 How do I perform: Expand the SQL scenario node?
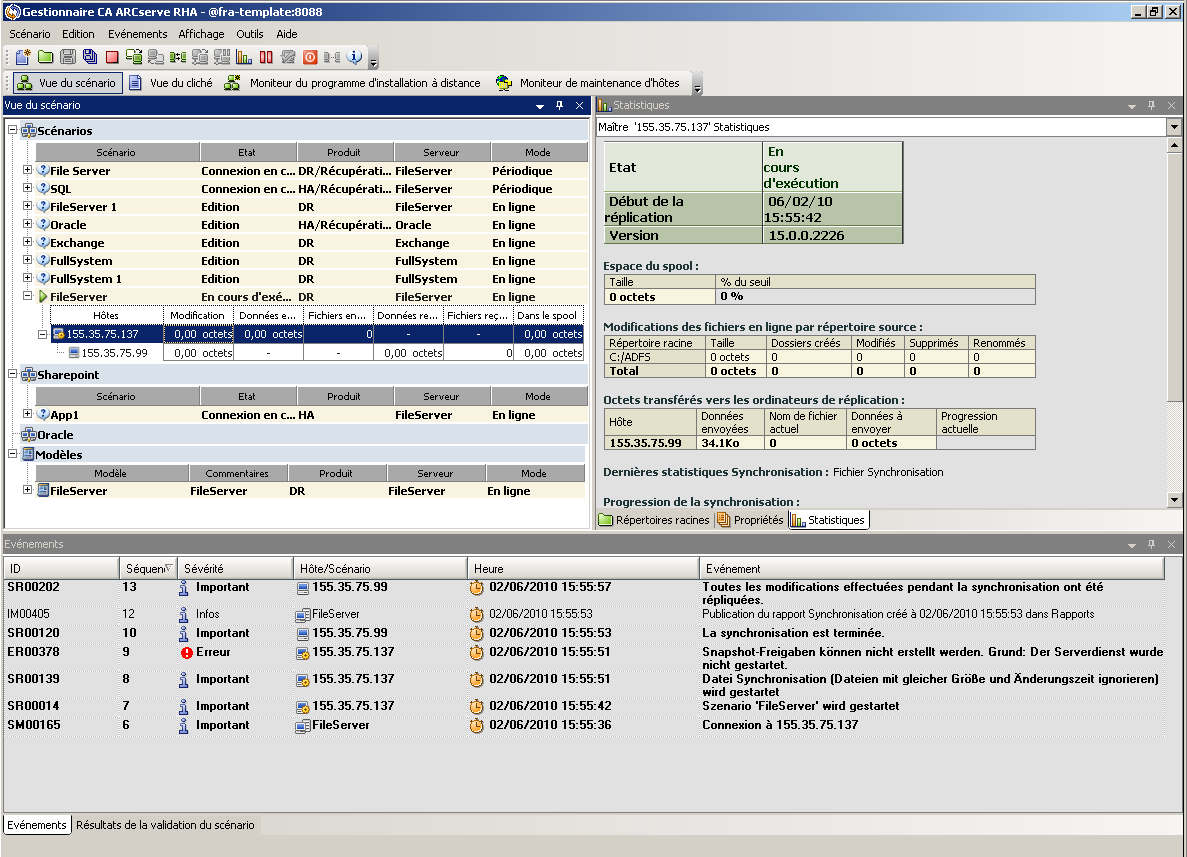[28, 189]
